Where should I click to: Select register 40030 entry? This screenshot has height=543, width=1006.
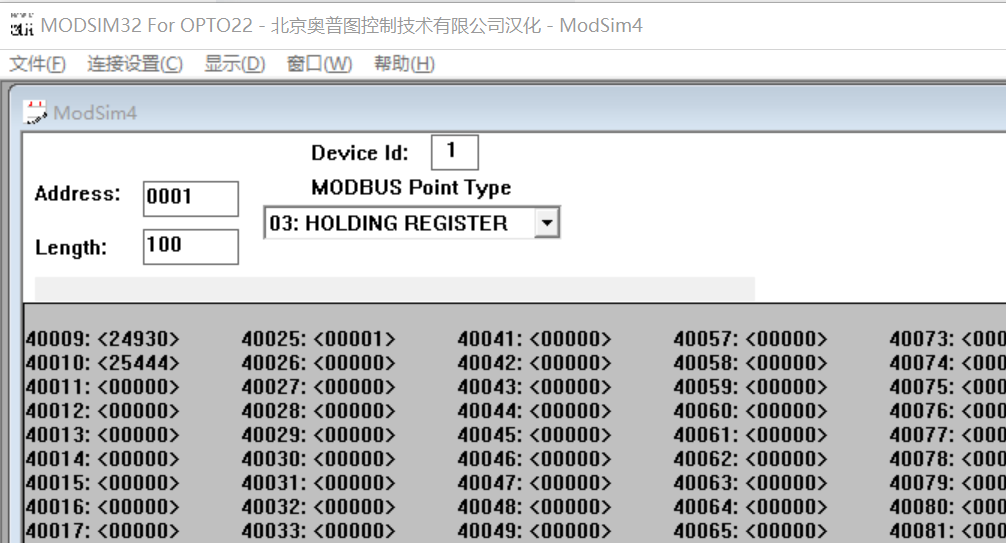click(318, 459)
